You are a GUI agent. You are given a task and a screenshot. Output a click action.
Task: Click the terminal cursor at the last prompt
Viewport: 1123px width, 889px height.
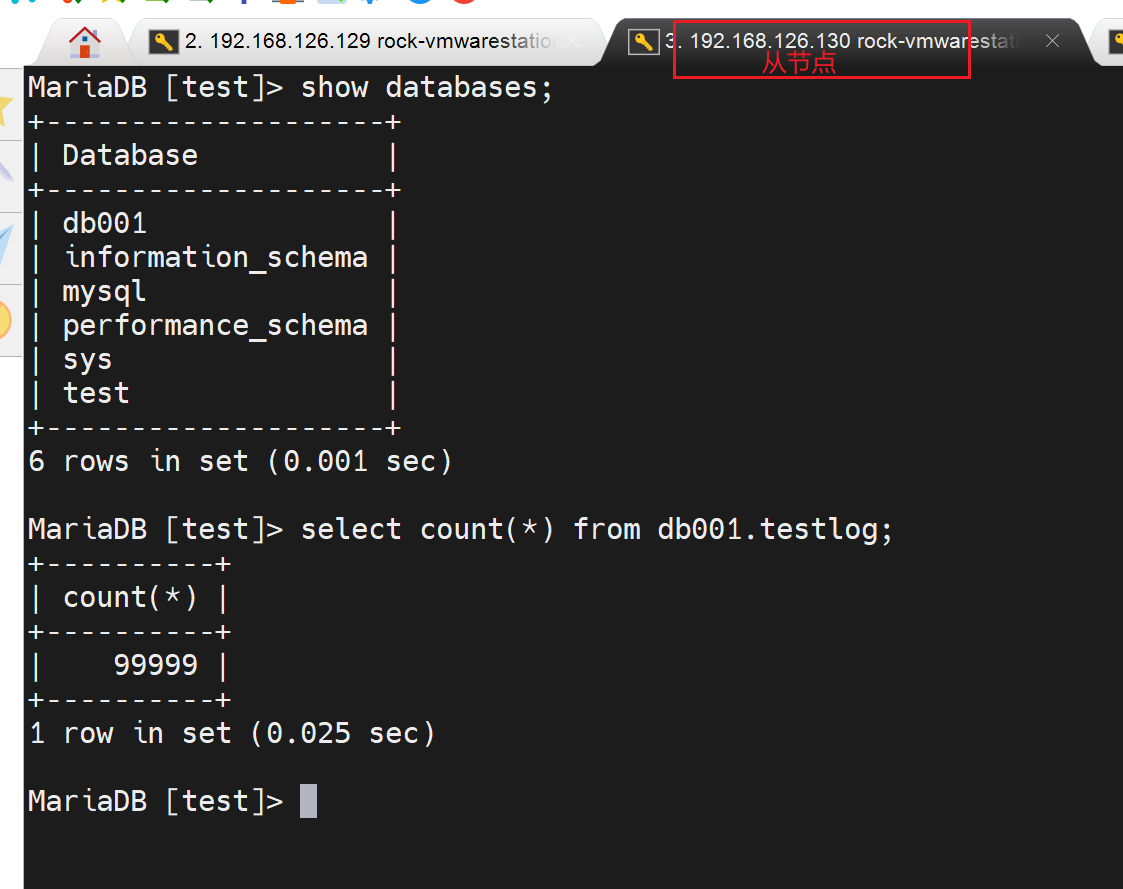[x=308, y=801]
